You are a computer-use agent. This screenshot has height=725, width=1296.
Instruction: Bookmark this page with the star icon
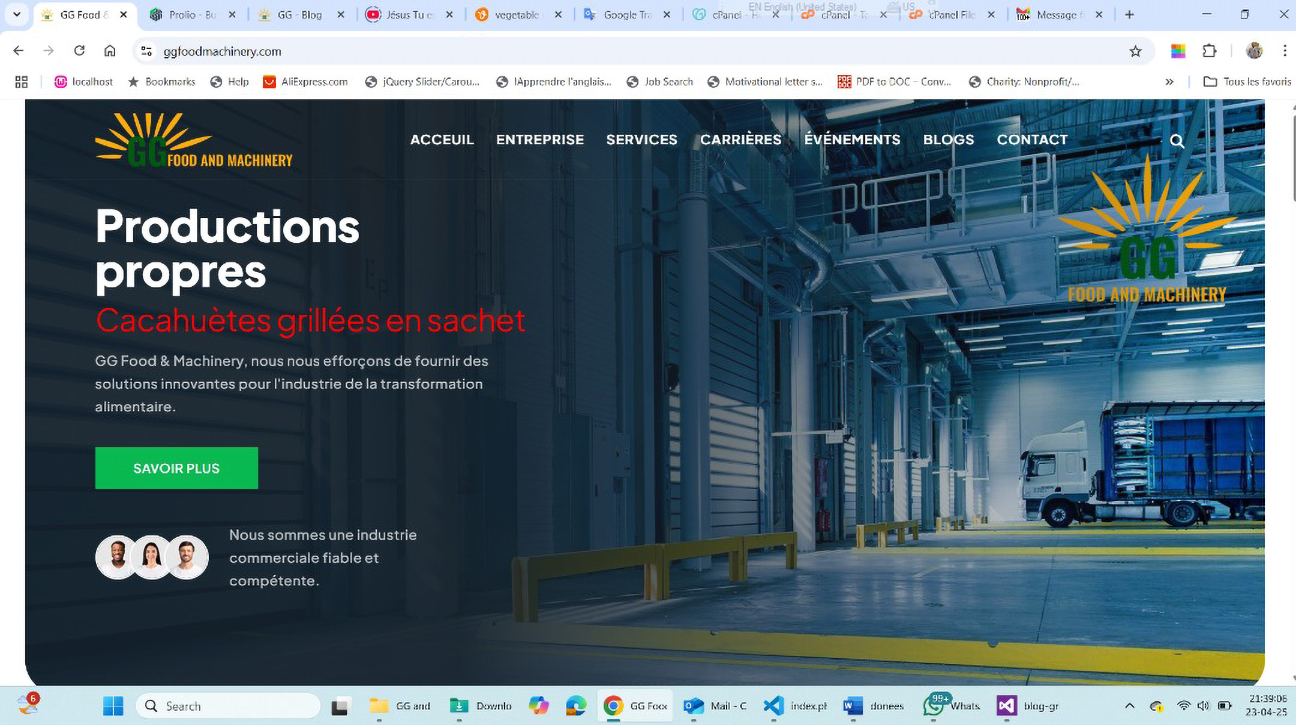coord(1135,51)
